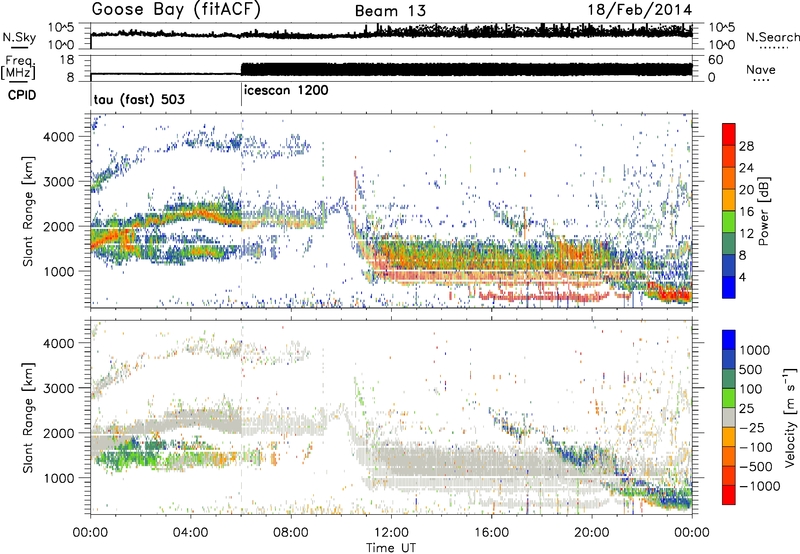Click the 'Velocity [m s⁻¹]' color bar label
The image size is (800, 554).
[x=790, y=417]
